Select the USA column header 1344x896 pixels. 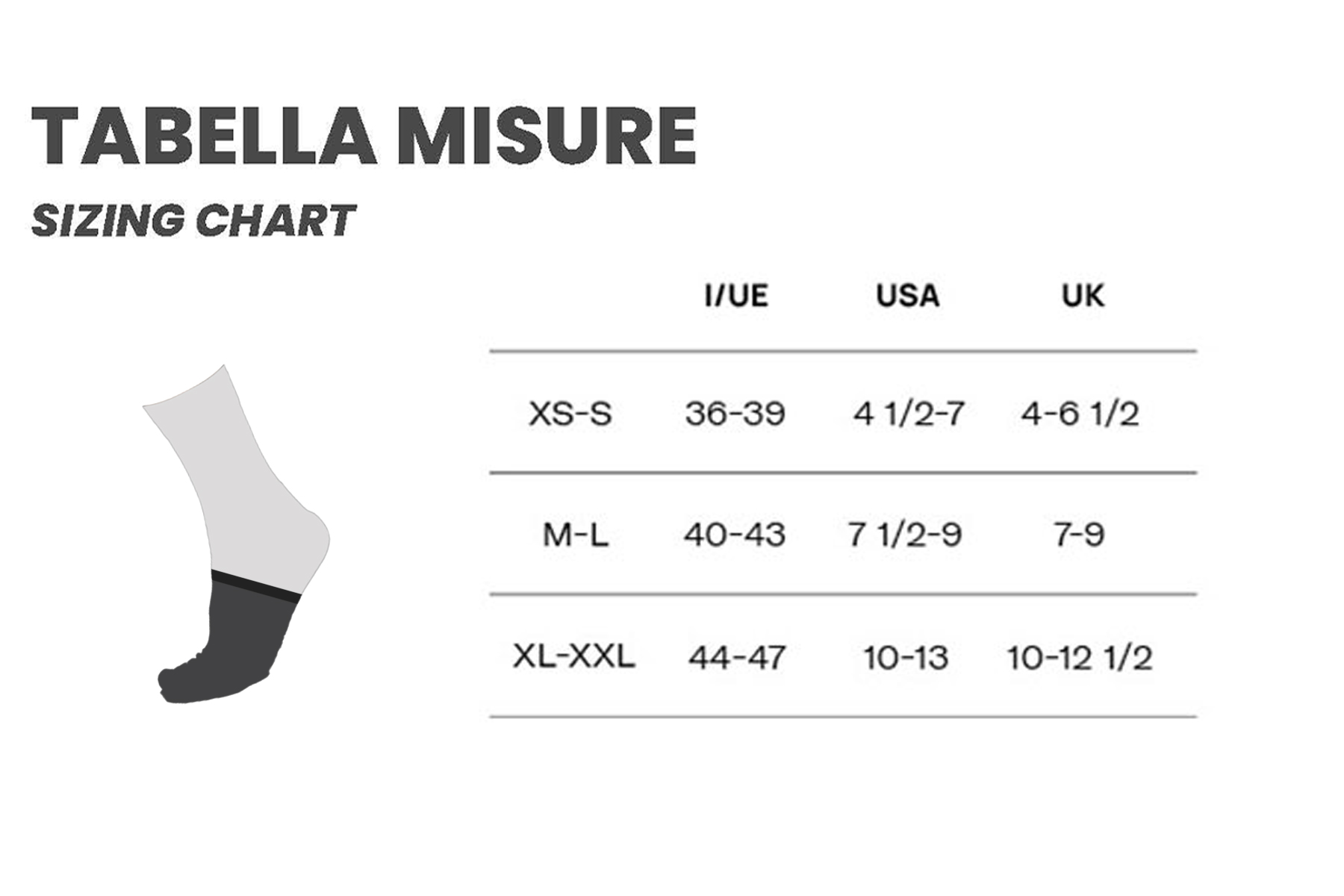[x=907, y=296]
